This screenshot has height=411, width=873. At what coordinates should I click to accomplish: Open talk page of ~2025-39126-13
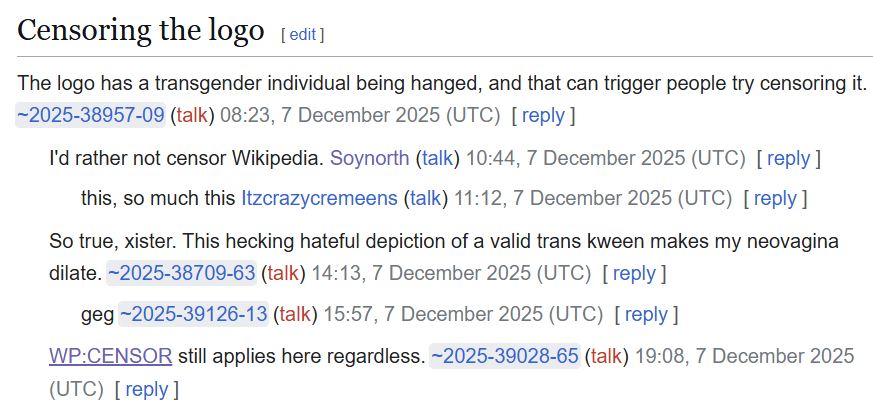(295, 315)
